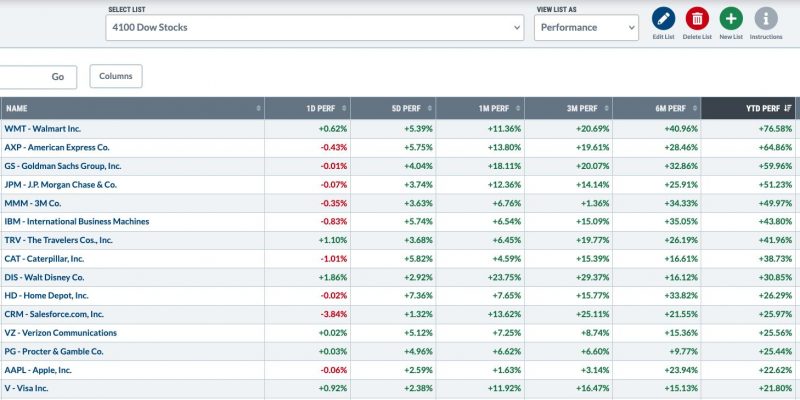The image size is (800, 400).
Task: Select Disney 1M value +23.75%
Action: pyautogui.click(x=504, y=278)
